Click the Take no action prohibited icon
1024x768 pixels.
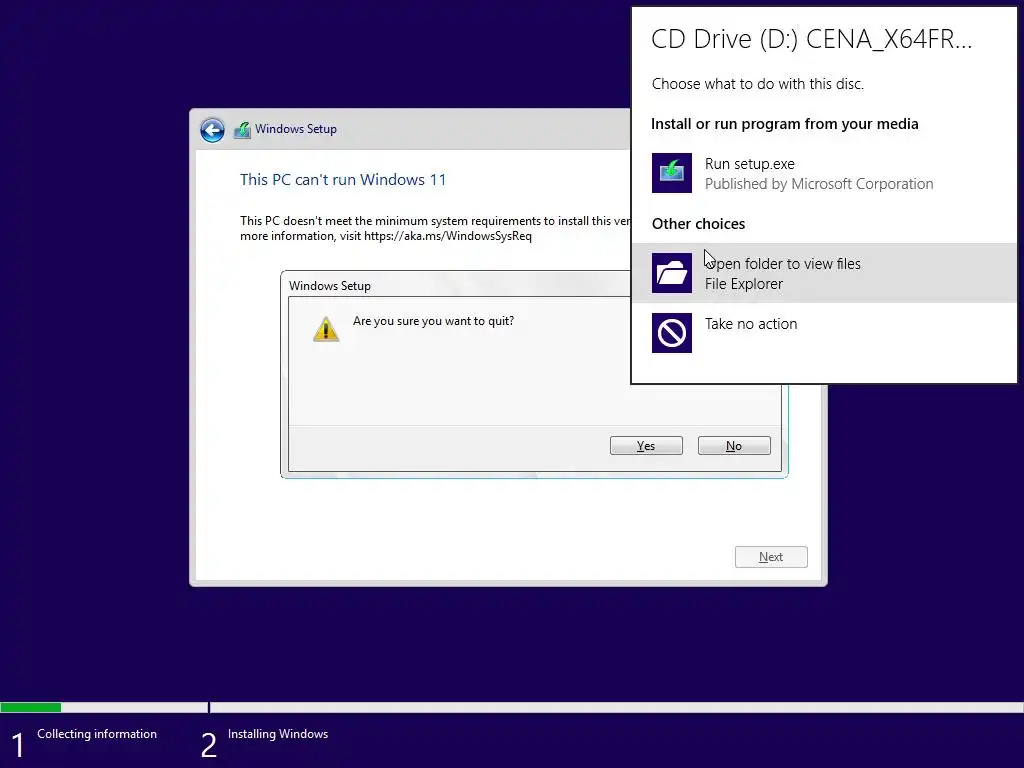coord(671,333)
